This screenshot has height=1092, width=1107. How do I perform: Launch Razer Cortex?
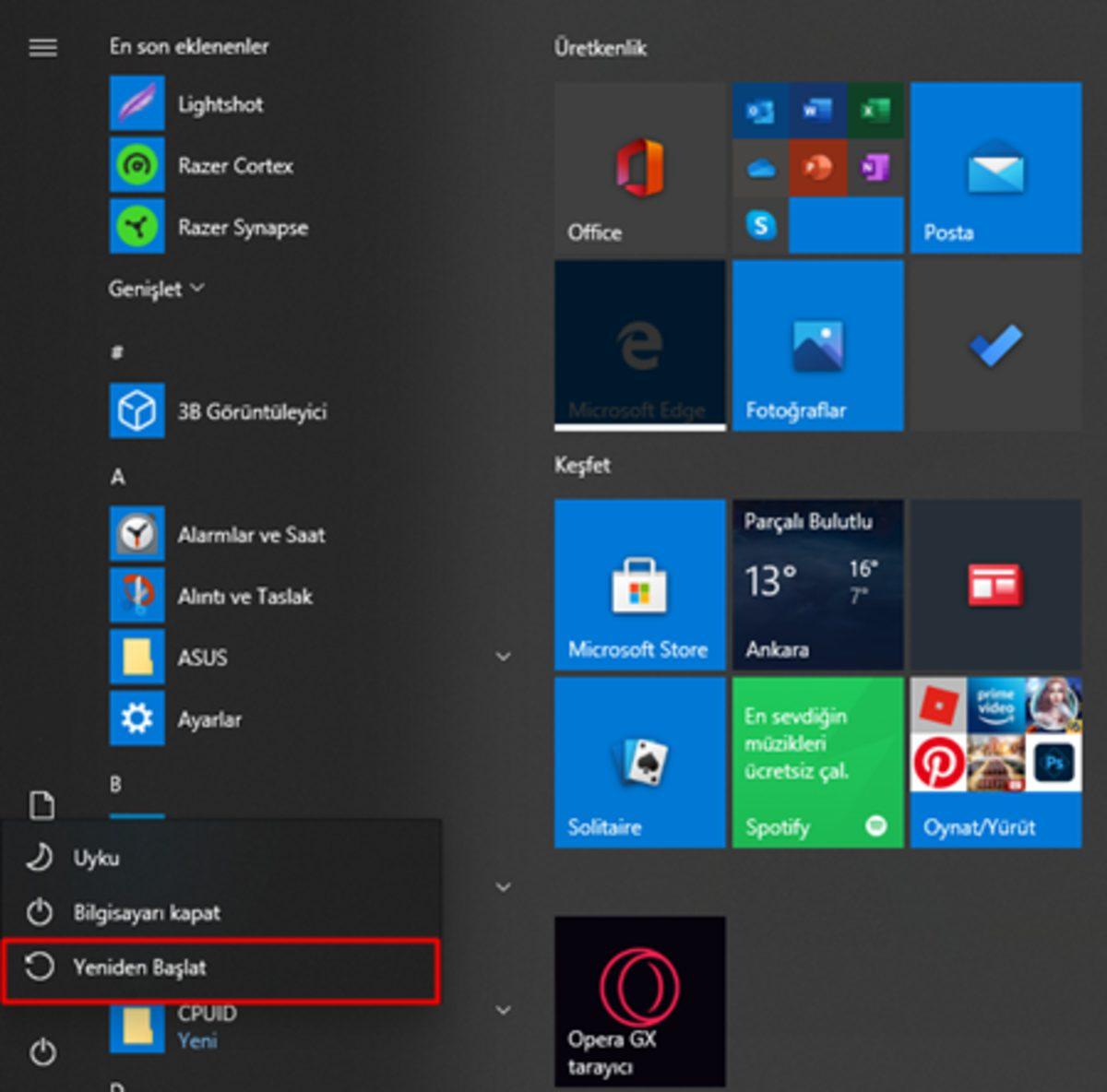click(x=235, y=166)
